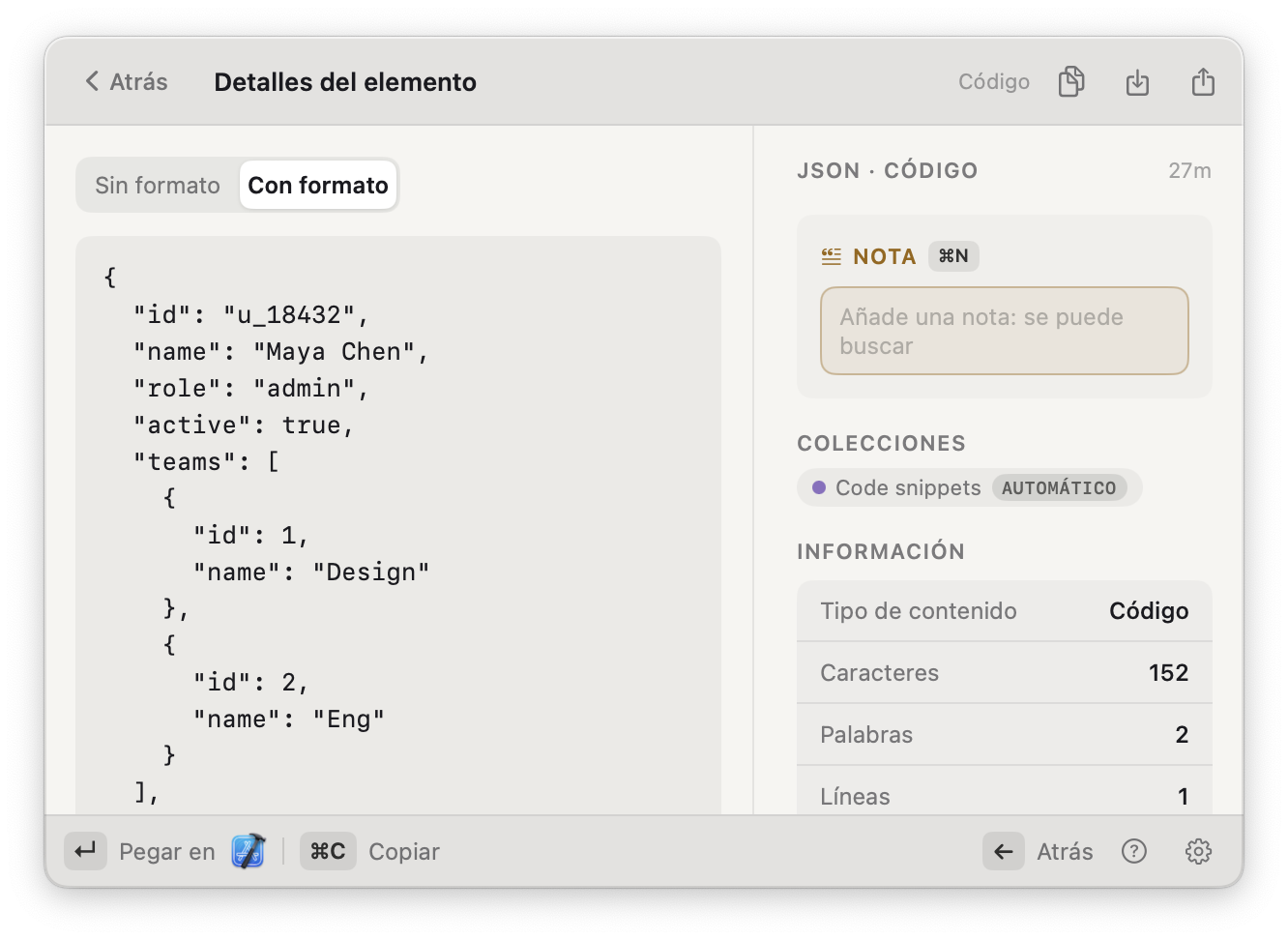Click the "teams": [ code line

point(207,462)
